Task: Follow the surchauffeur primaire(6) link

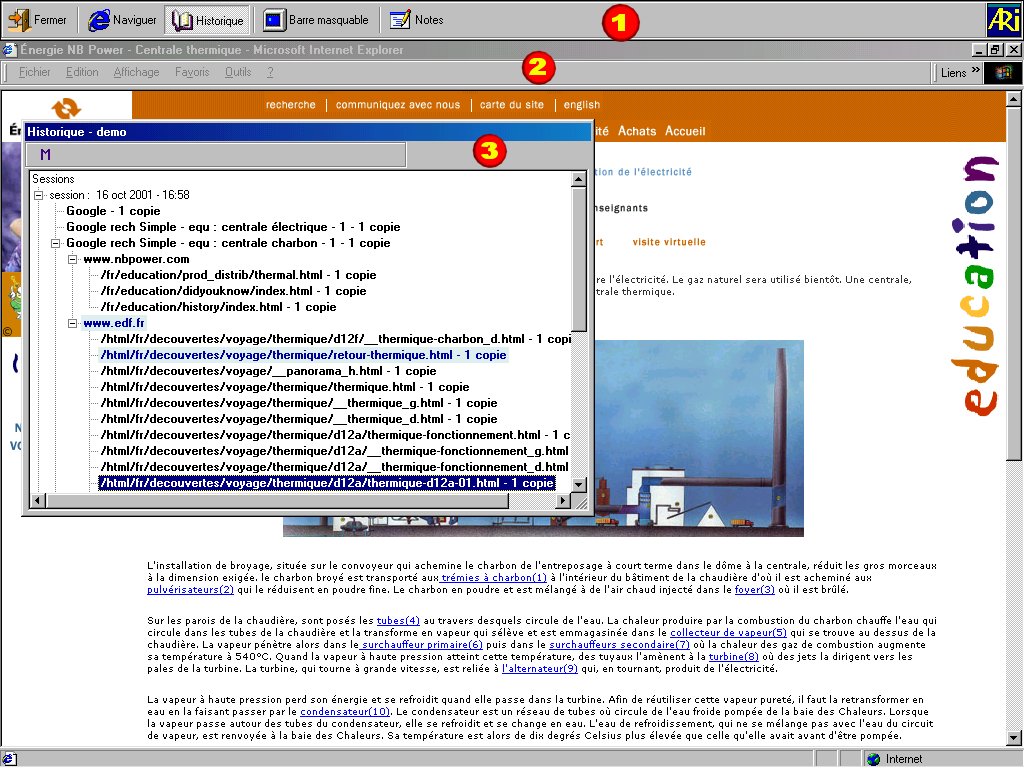Action: tap(422, 645)
